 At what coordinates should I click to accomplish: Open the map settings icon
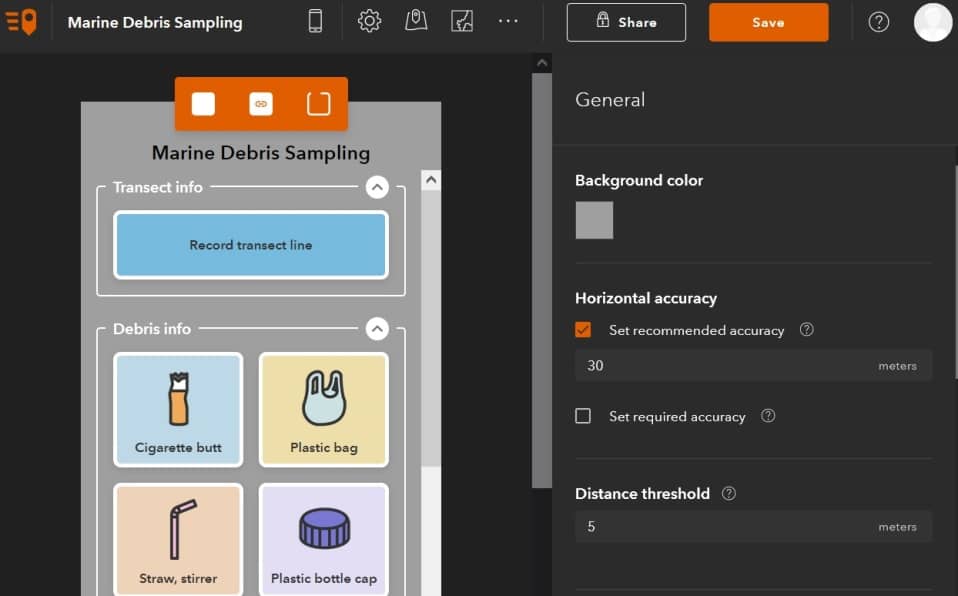(416, 21)
